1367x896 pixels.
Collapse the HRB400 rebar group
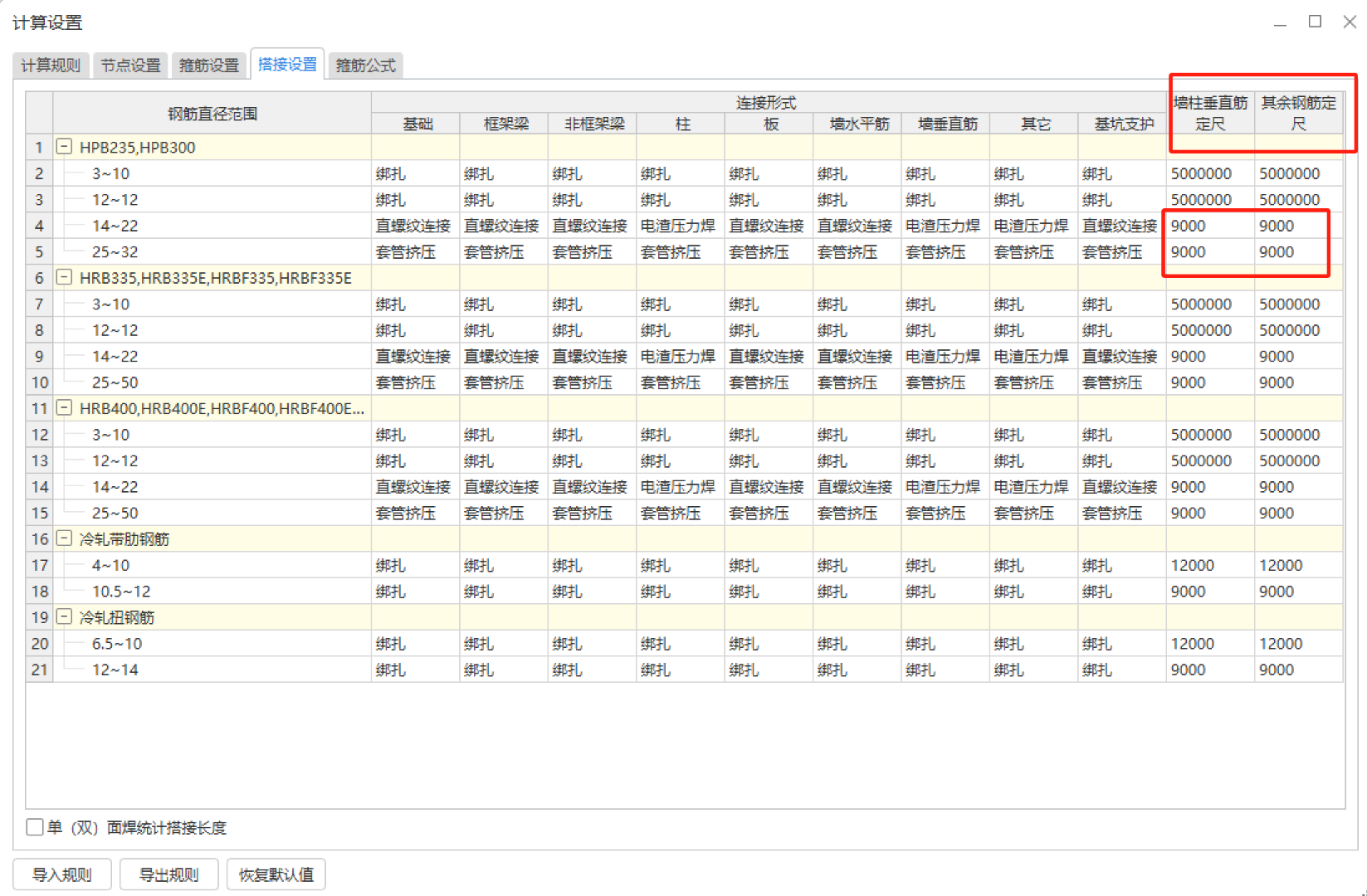click(64, 407)
